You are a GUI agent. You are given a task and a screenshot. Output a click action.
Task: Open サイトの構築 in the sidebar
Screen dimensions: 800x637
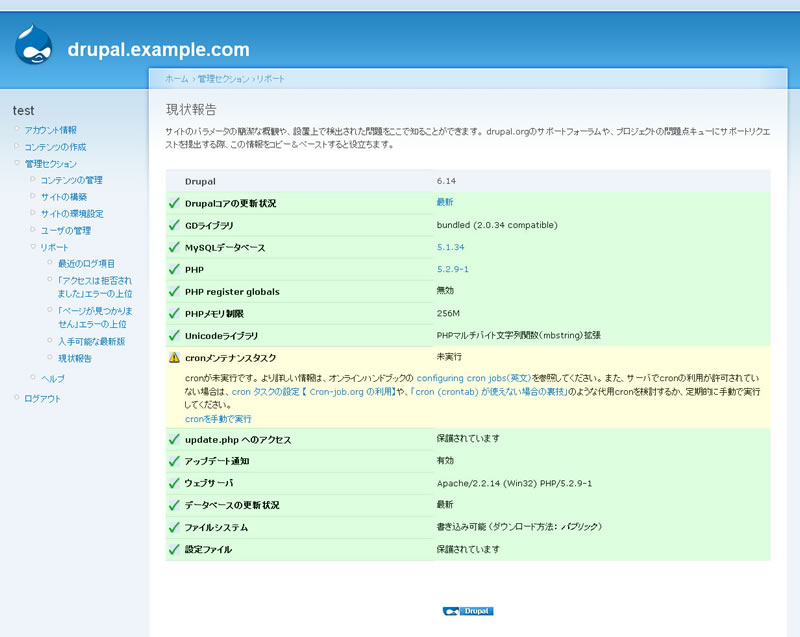[x=64, y=197]
